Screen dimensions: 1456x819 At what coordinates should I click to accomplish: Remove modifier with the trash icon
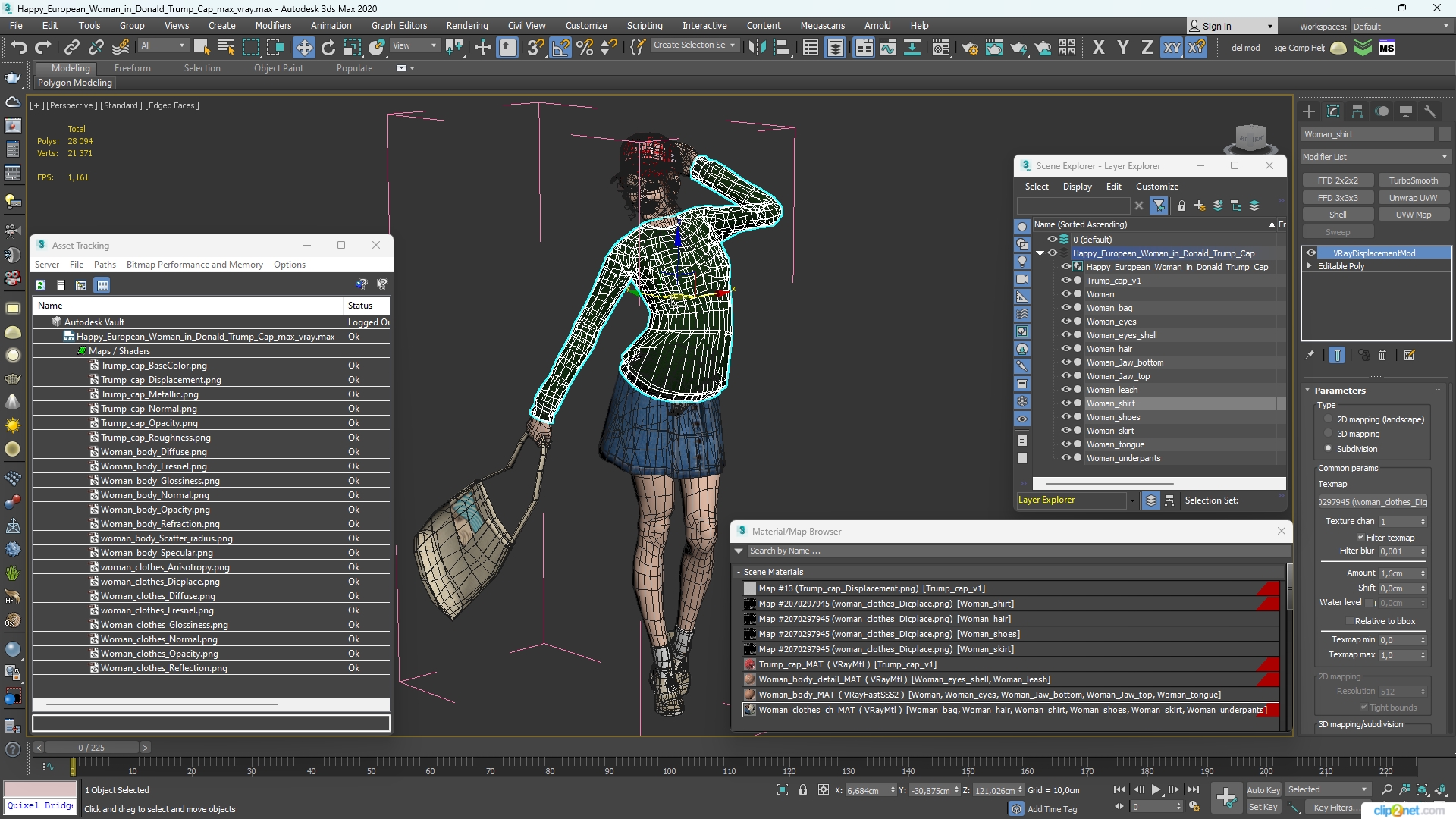click(1382, 355)
